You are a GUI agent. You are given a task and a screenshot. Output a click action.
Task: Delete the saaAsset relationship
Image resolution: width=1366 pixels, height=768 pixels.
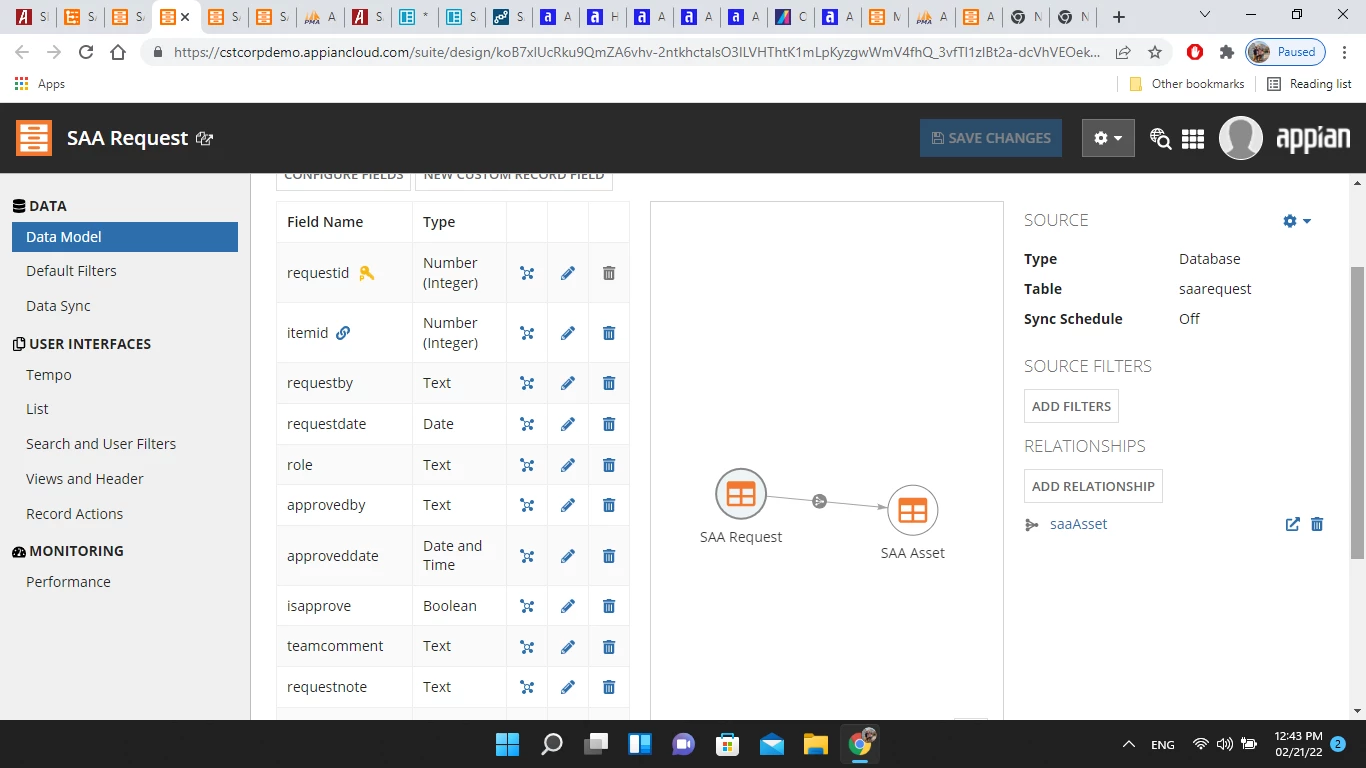(1317, 524)
